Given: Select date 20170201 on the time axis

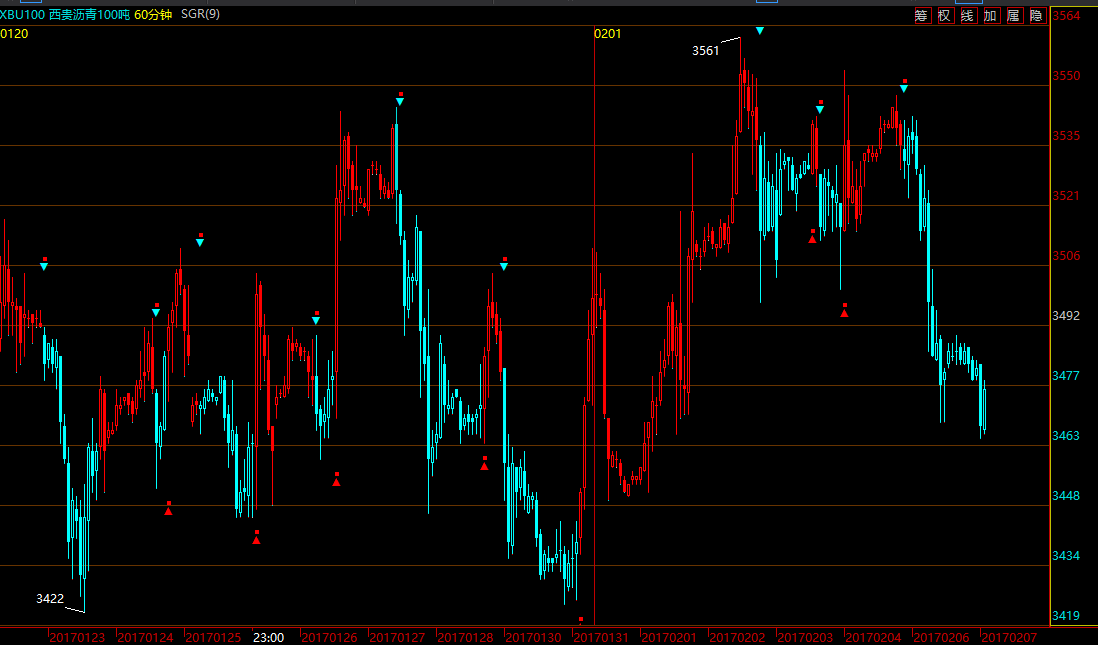Looking at the screenshot, I should coord(669,637).
